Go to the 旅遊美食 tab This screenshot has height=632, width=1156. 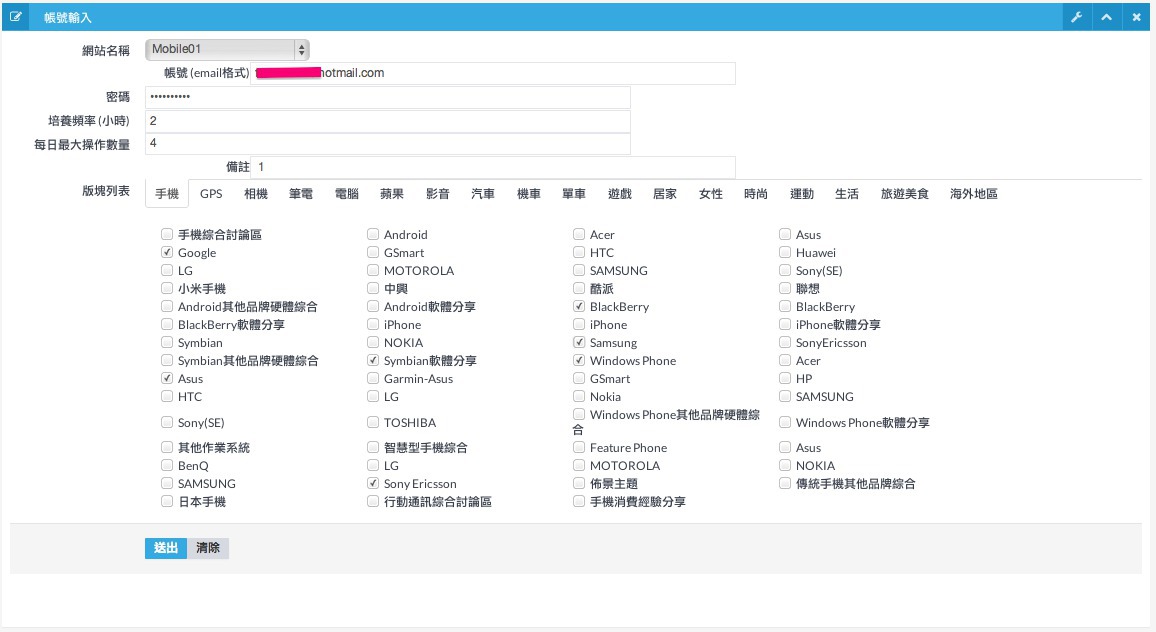(905, 194)
